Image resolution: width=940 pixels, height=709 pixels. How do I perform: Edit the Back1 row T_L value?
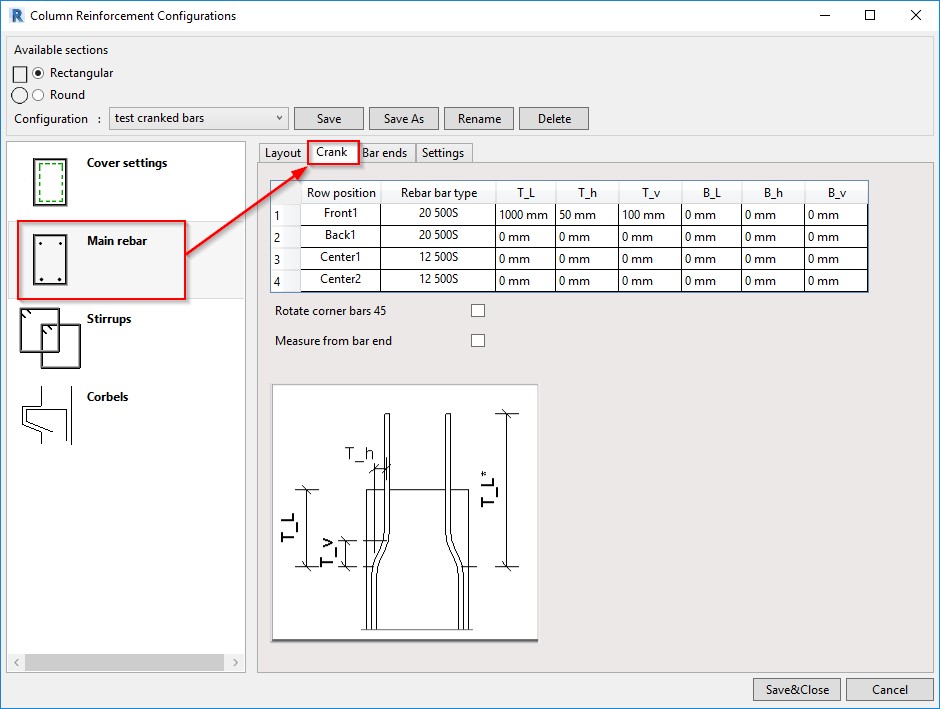click(525, 237)
